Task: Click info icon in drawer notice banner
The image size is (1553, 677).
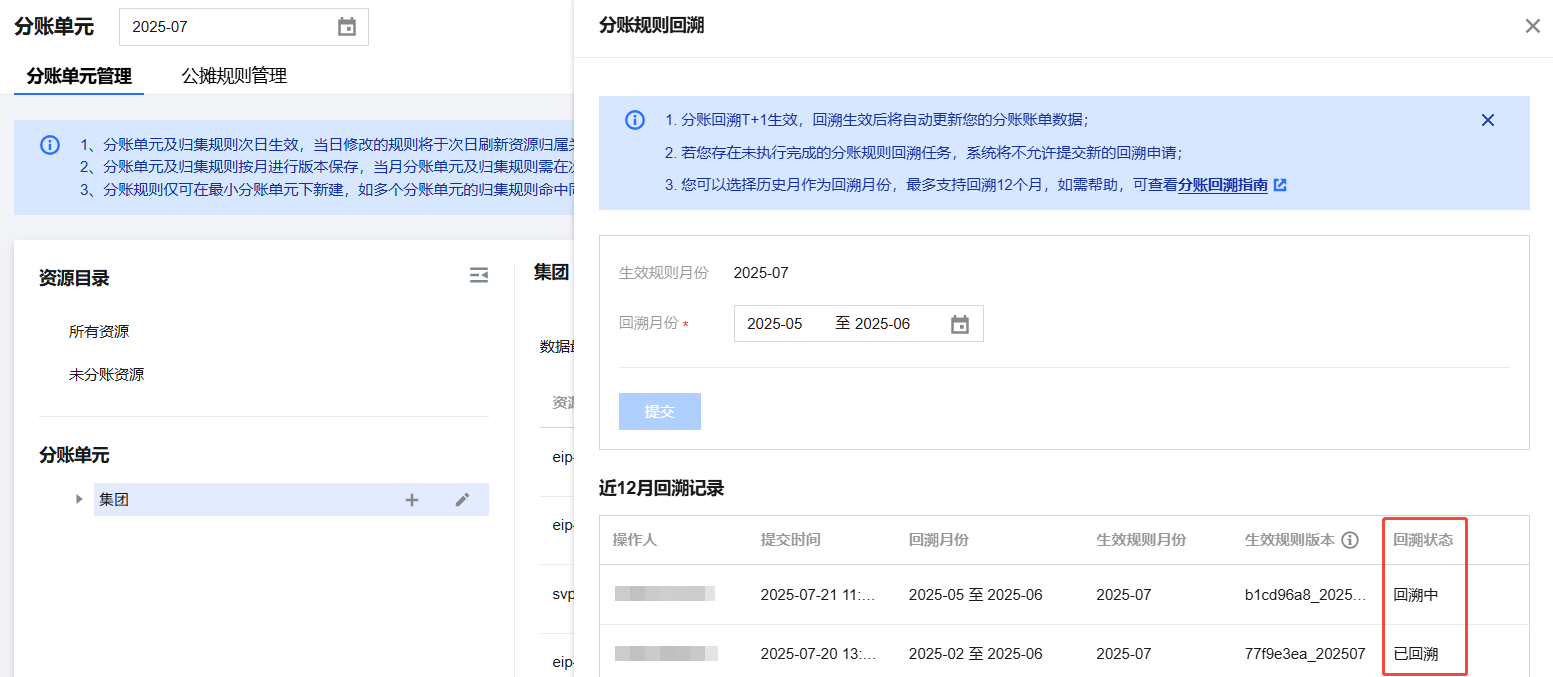Action: tap(635, 120)
